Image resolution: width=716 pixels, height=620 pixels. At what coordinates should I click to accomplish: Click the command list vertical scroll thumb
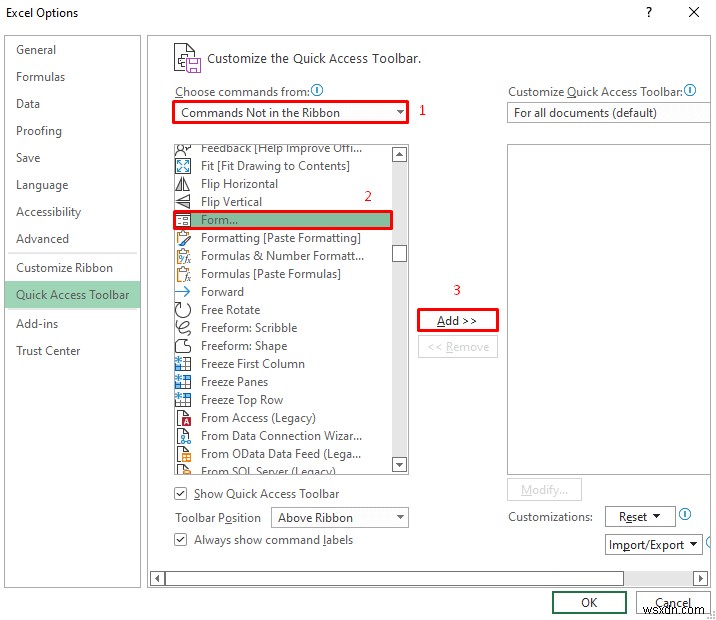[x=399, y=253]
